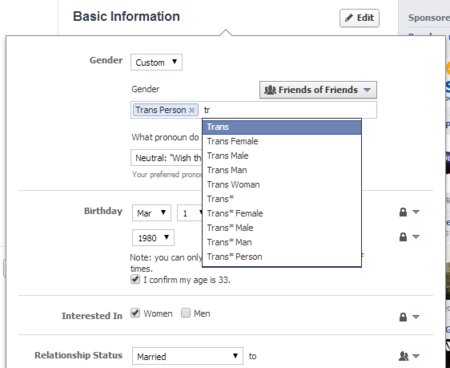Click the friends audience icon beside Relationship Status
450x368 pixels.
pos(403,356)
